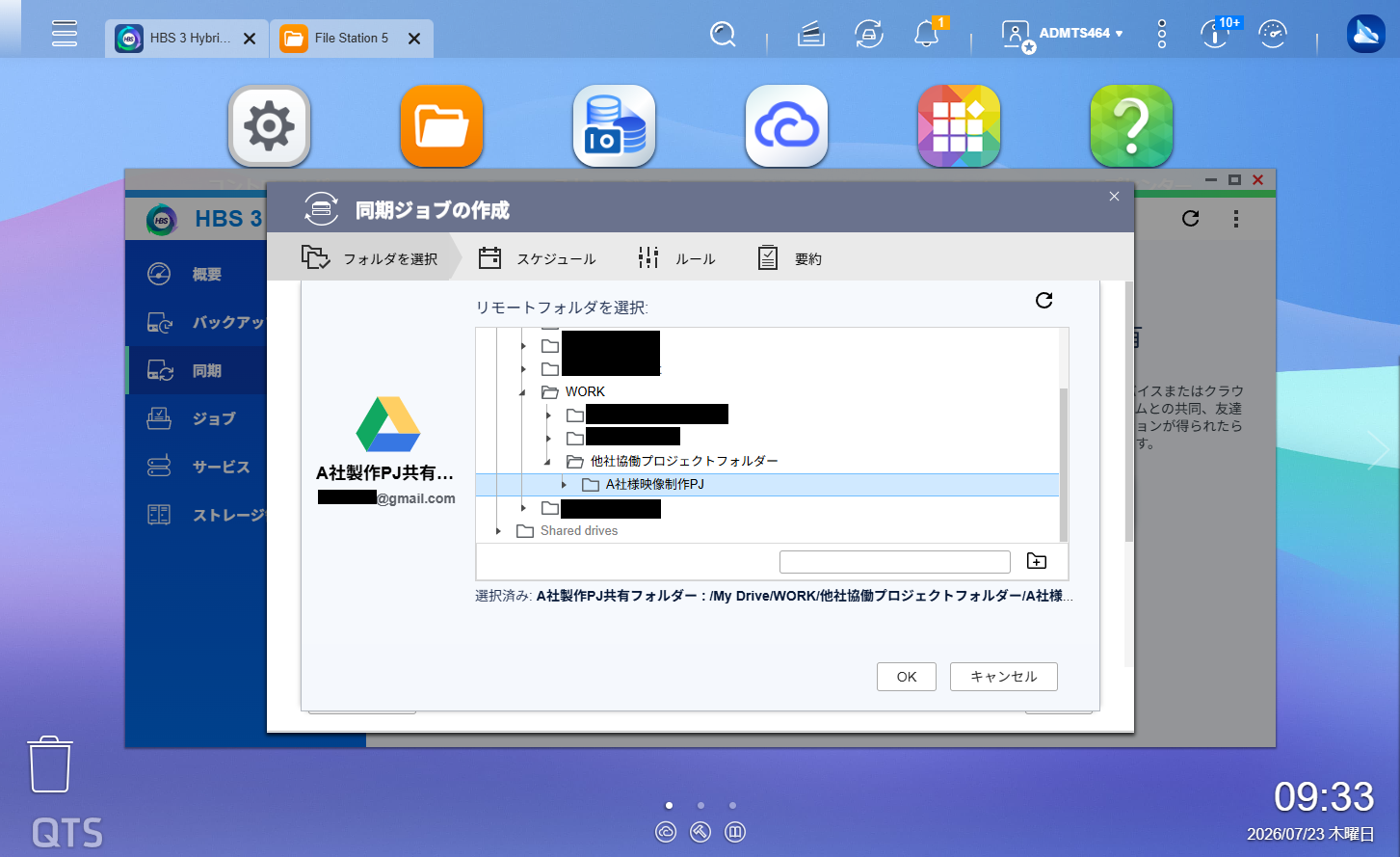This screenshot has height=857, width=1400.
Task: Open the QTS search magnifier icon
Action: pyautogui.click(x=723, y=35)
